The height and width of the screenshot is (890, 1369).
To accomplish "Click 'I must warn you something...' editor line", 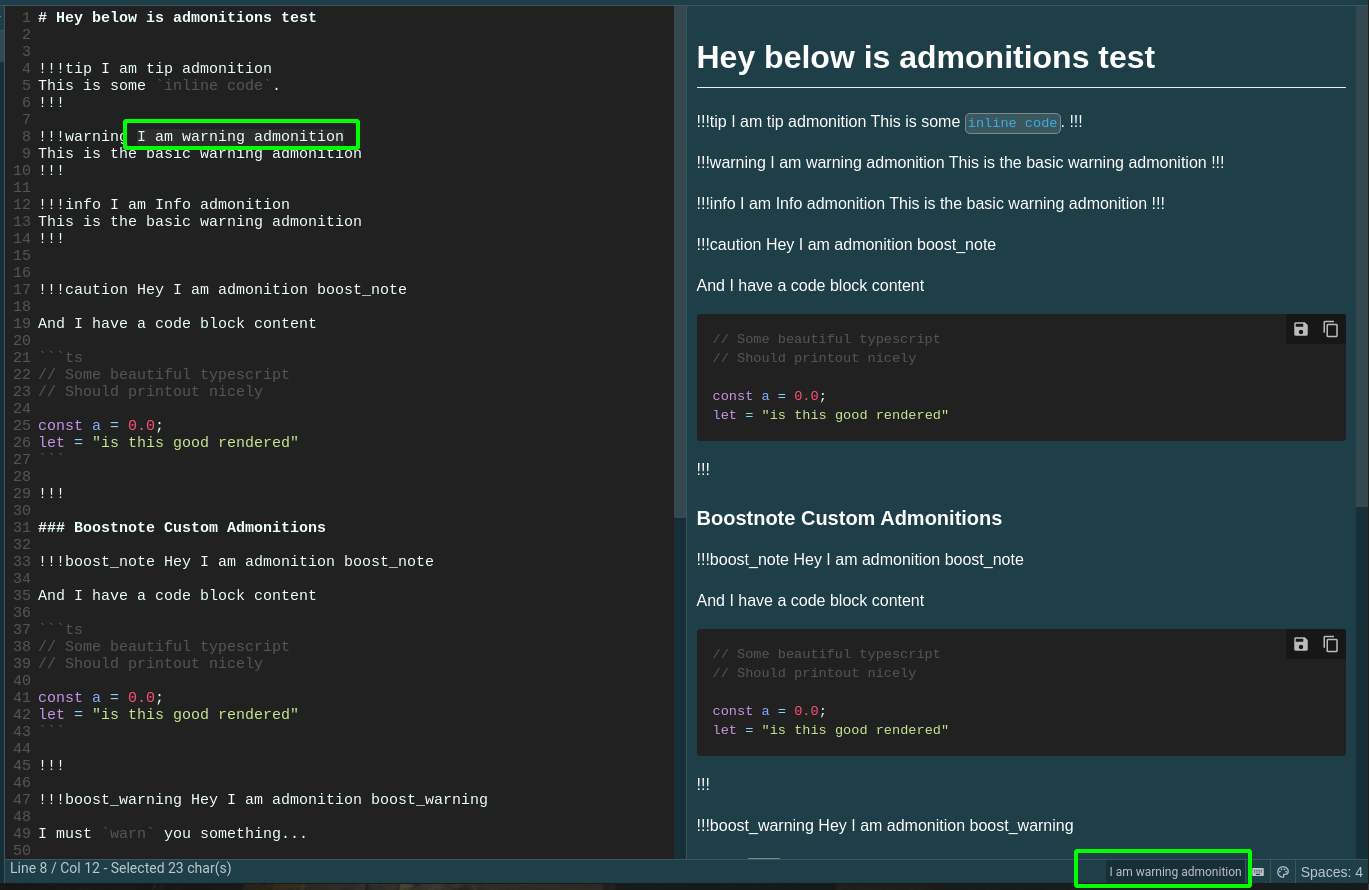I will coord(173,834).
